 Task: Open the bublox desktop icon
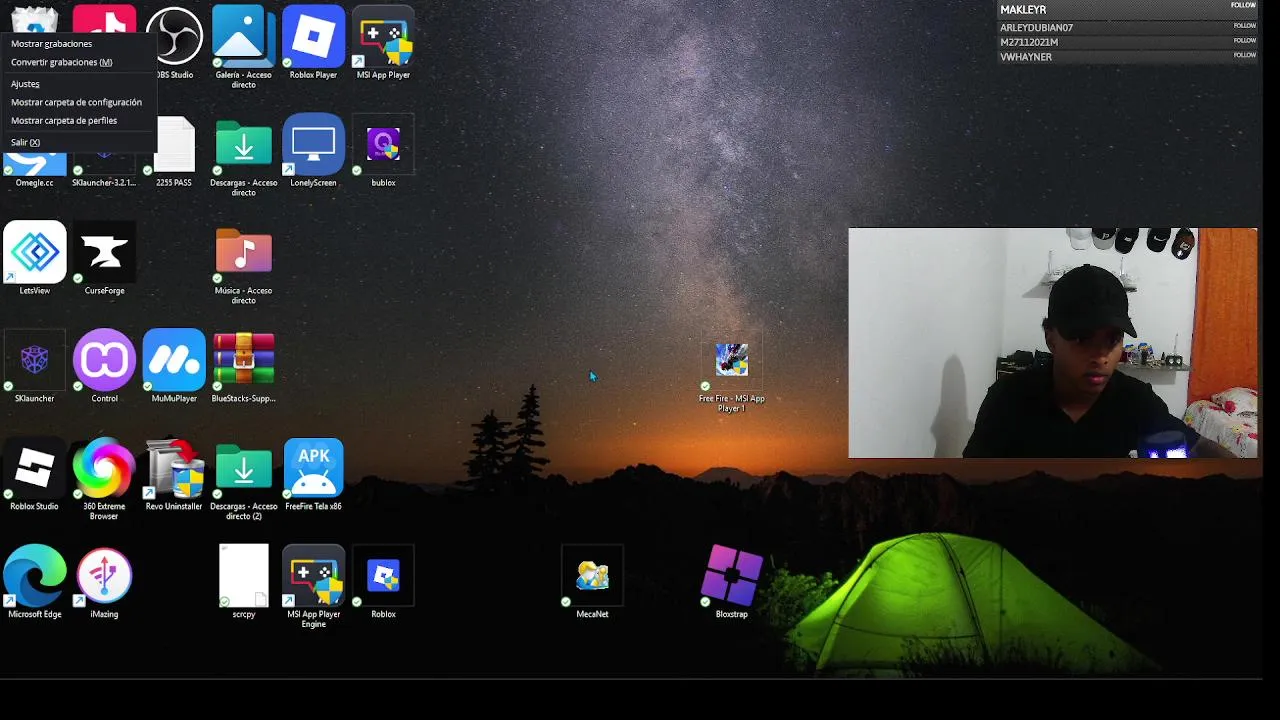click(x=383, y=145)
